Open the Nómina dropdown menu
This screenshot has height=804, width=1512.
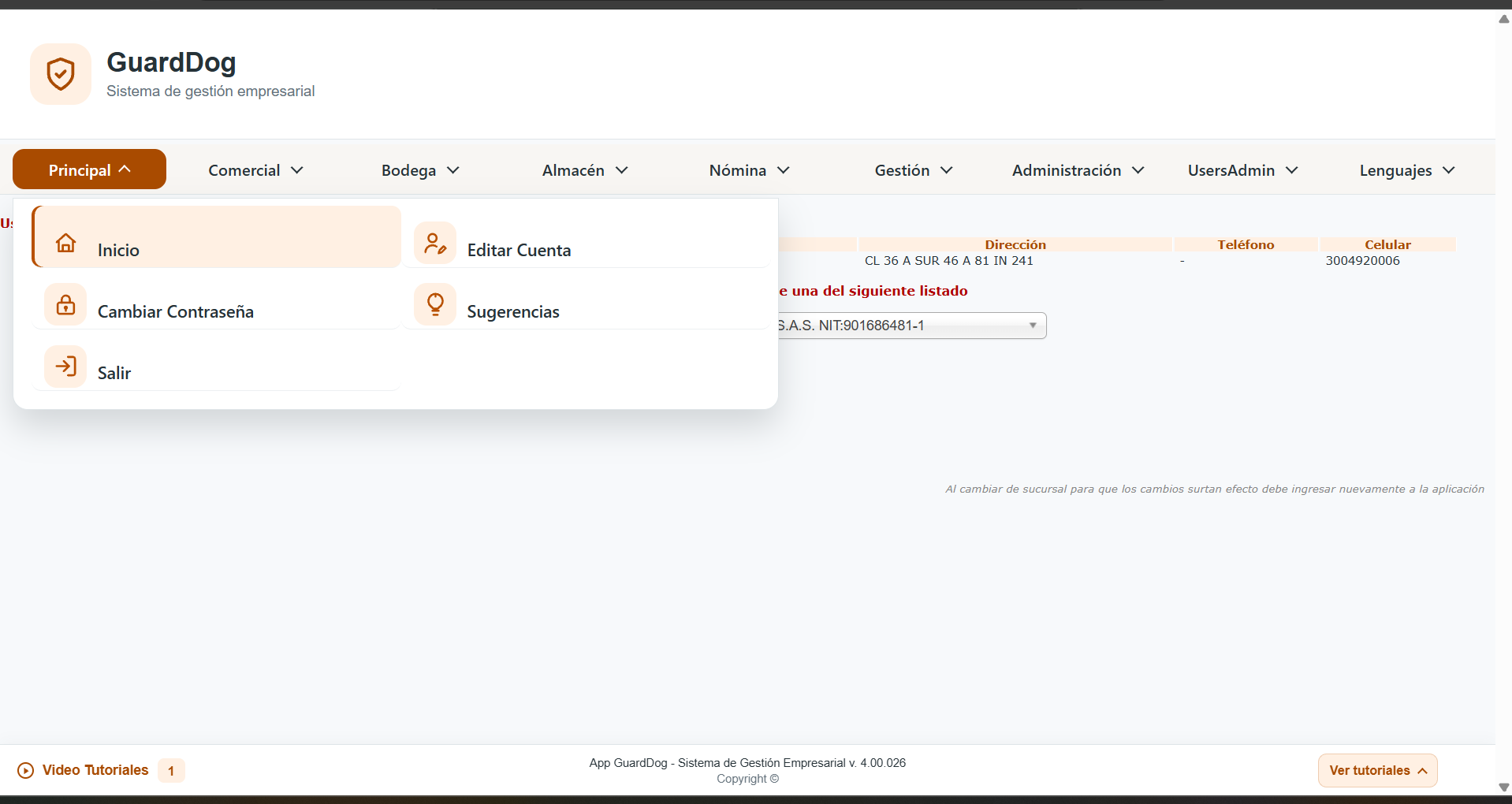(x=749, y=170)
